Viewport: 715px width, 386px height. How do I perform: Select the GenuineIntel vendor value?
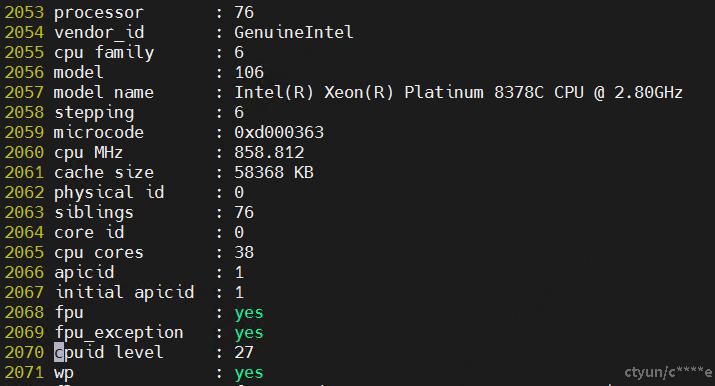point(294,32)
